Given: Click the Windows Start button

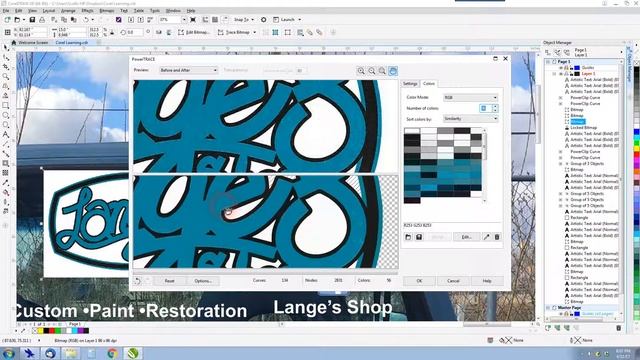Looking at the screenshot, I should [x=9, y=353].
